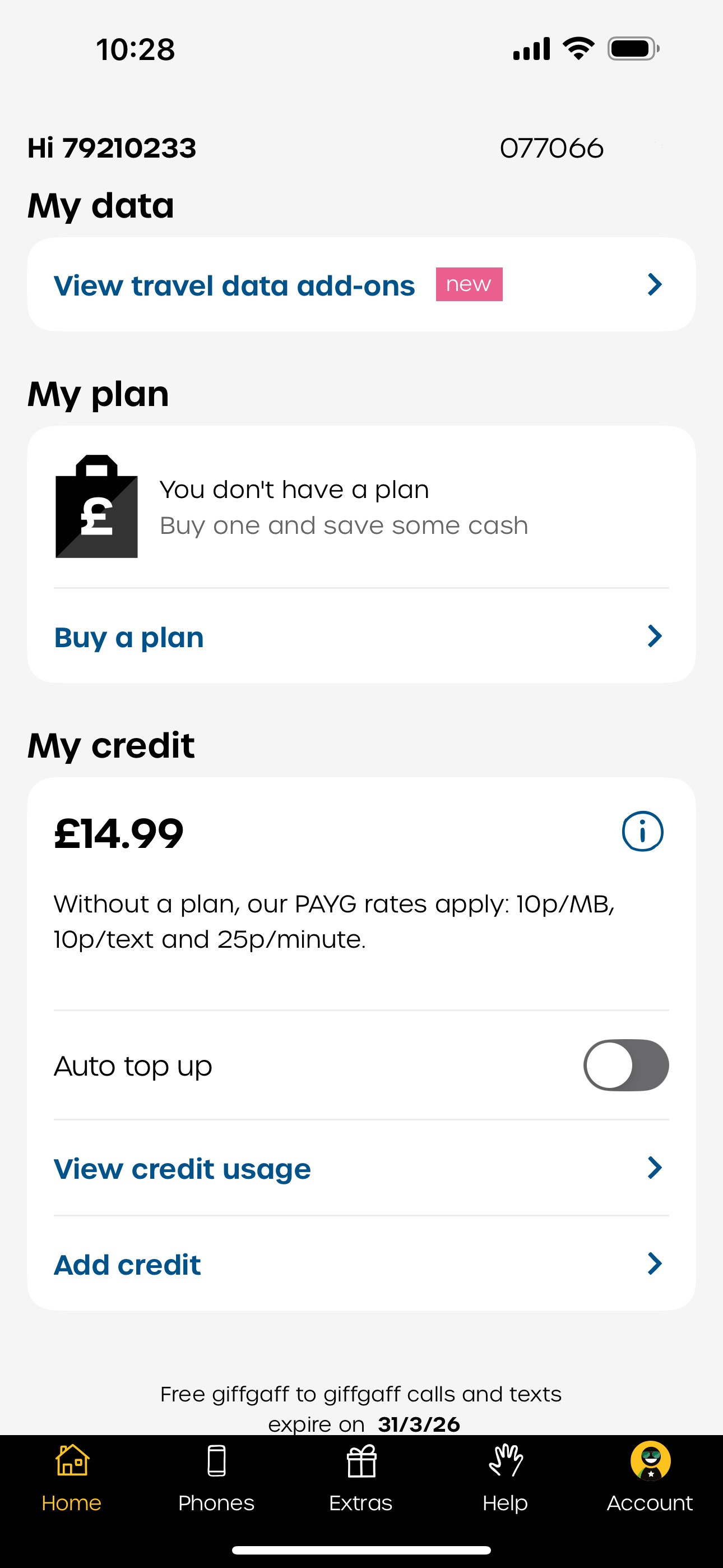This screenshot has height=1568, width=723.
Task: Switch to the Extras tab label
Action: (361, 1503)
